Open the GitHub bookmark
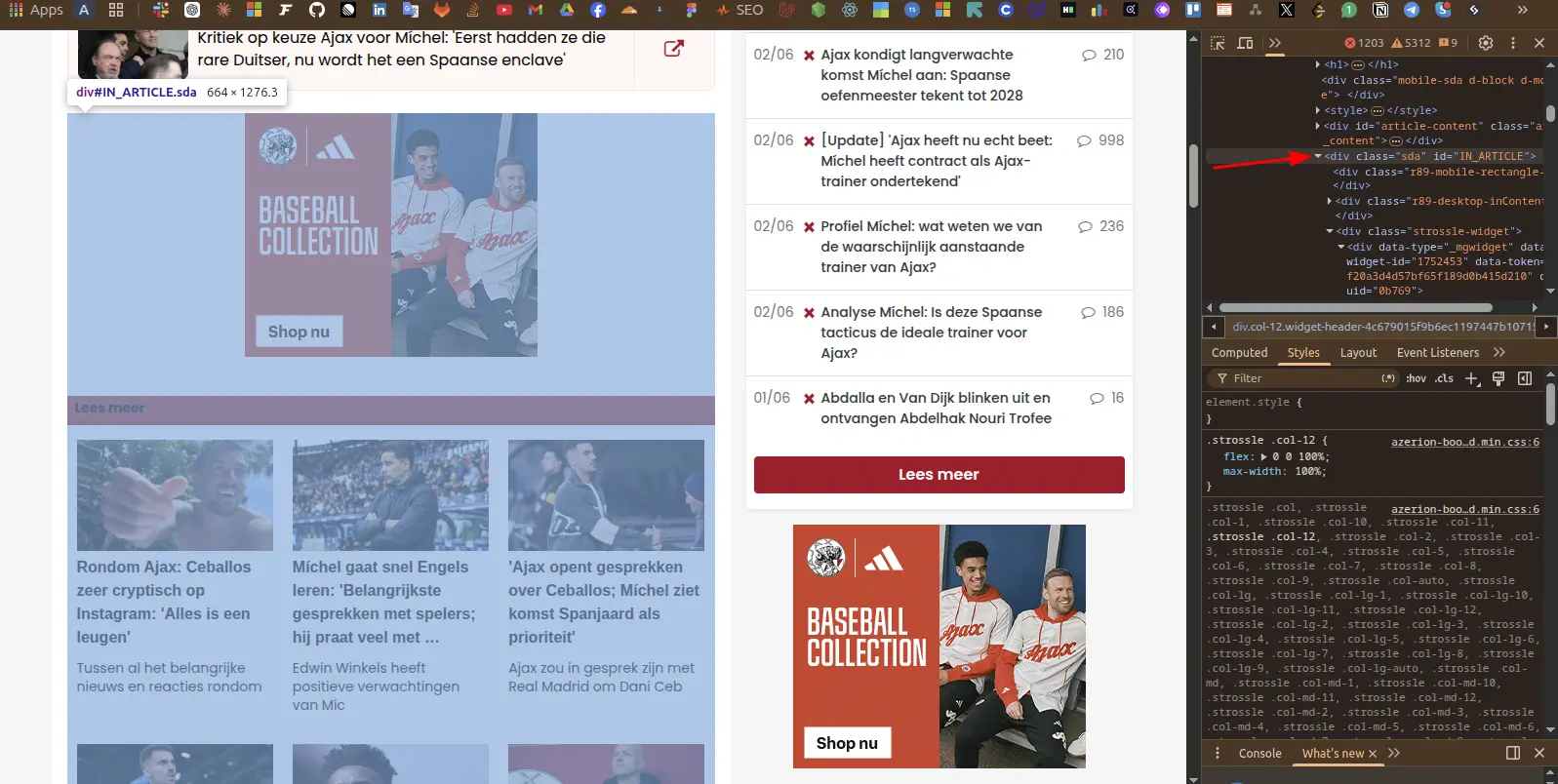This screenshot has width=1558, height=784. (317, 10)
